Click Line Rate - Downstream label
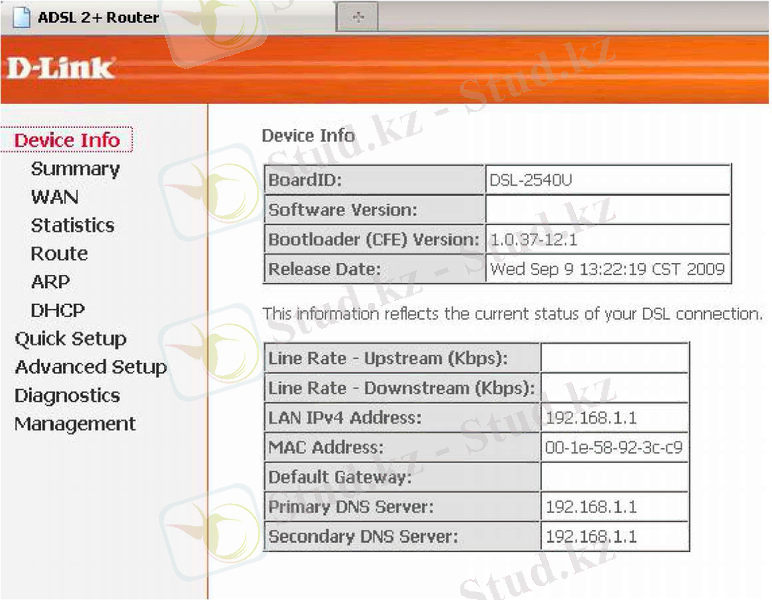Viewport: 772px width, 600px height. click(x=402, y=388)
